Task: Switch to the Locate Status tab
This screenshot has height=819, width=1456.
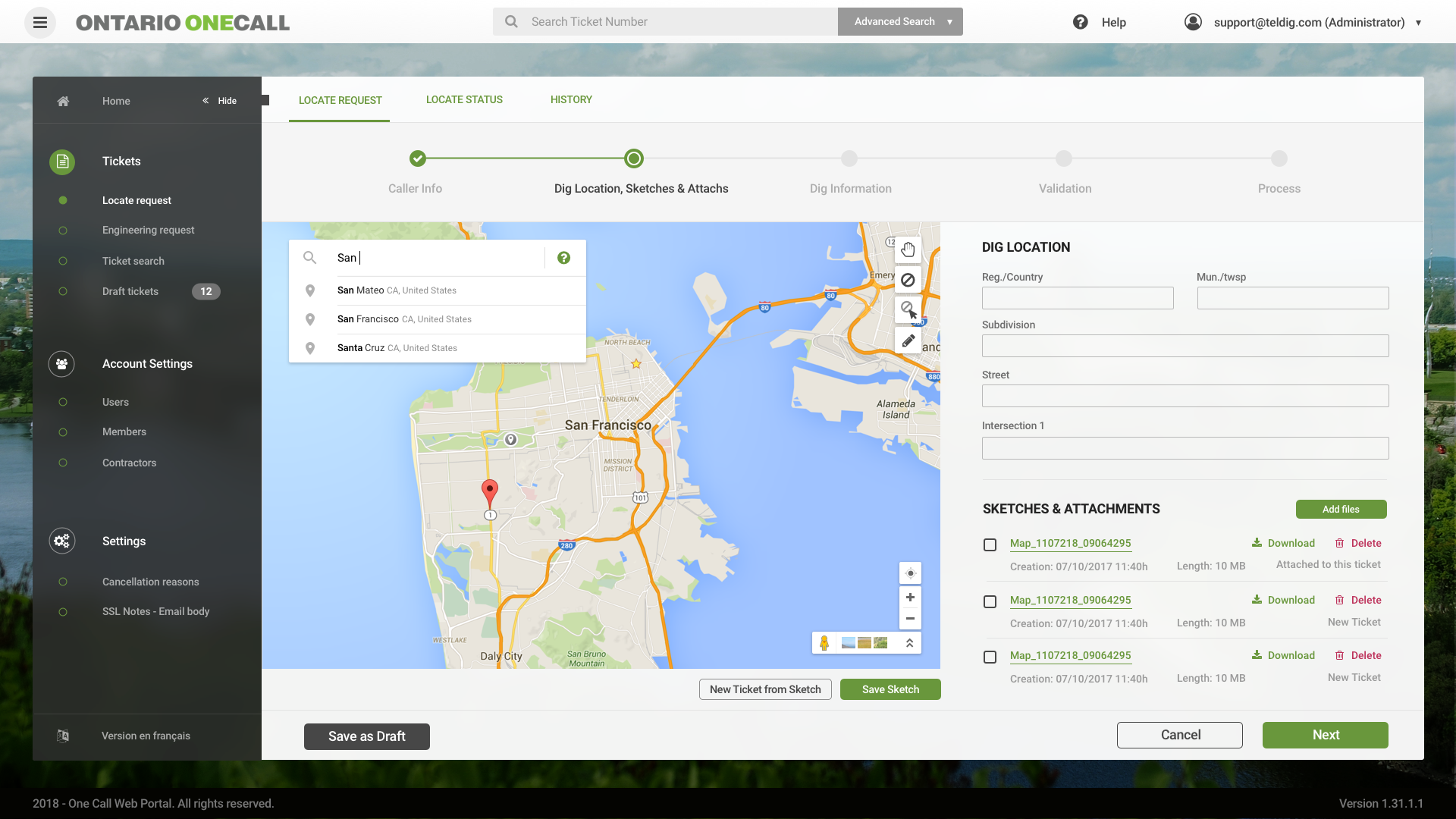Action: (x=464, y=99)
